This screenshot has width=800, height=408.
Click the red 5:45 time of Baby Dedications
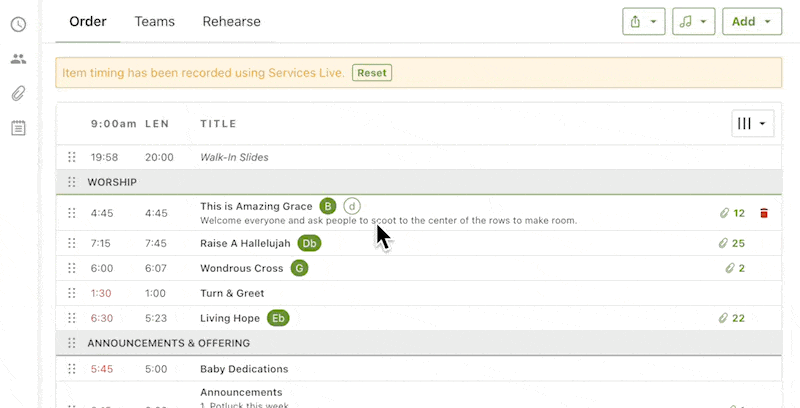(x=102, y=369)
